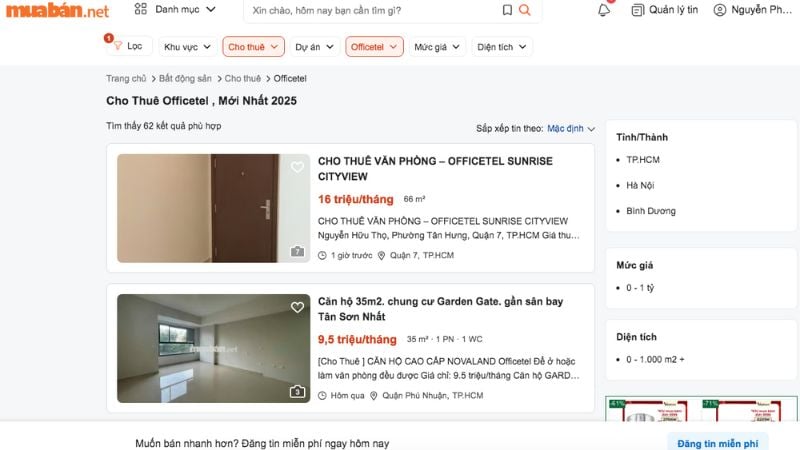Select price range 0 - 1 tỷ
The width and height of the screenshot is (800, 450).
point(640,288)
